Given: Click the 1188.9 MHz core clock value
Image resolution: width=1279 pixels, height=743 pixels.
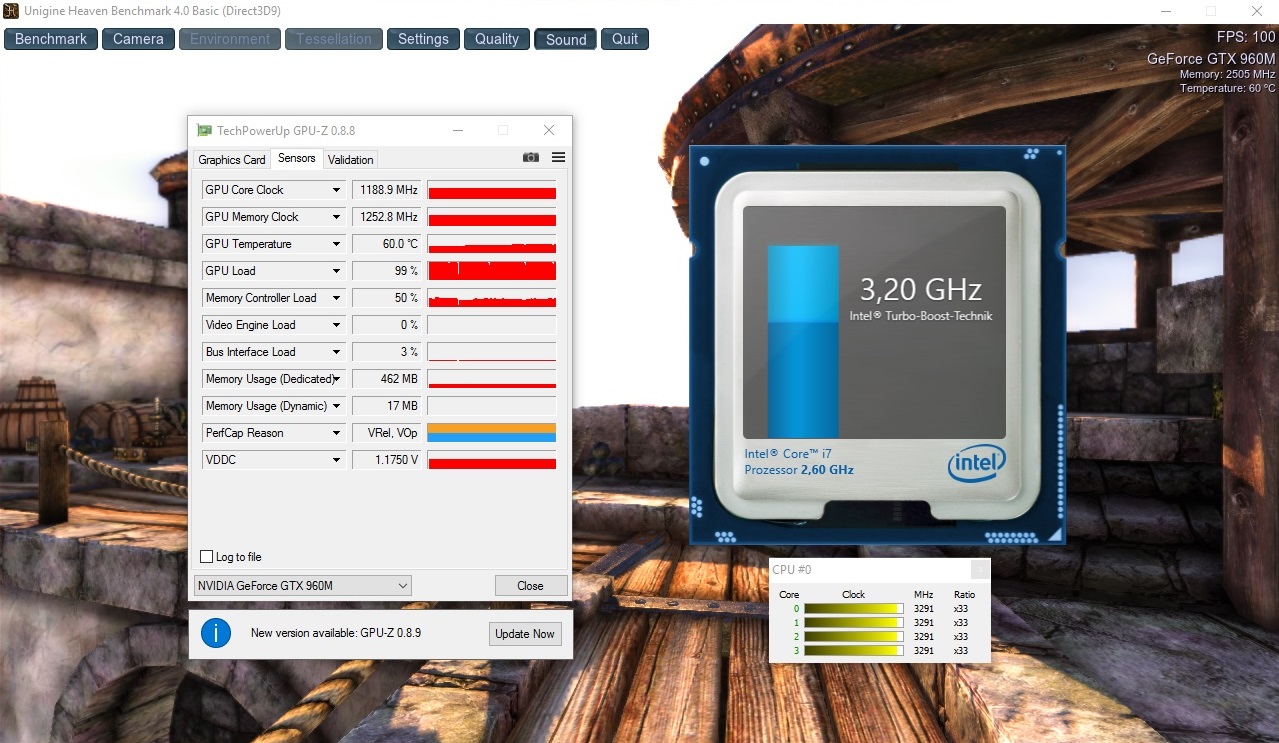Looking at the screenshot, I should (x=387, y=190).
